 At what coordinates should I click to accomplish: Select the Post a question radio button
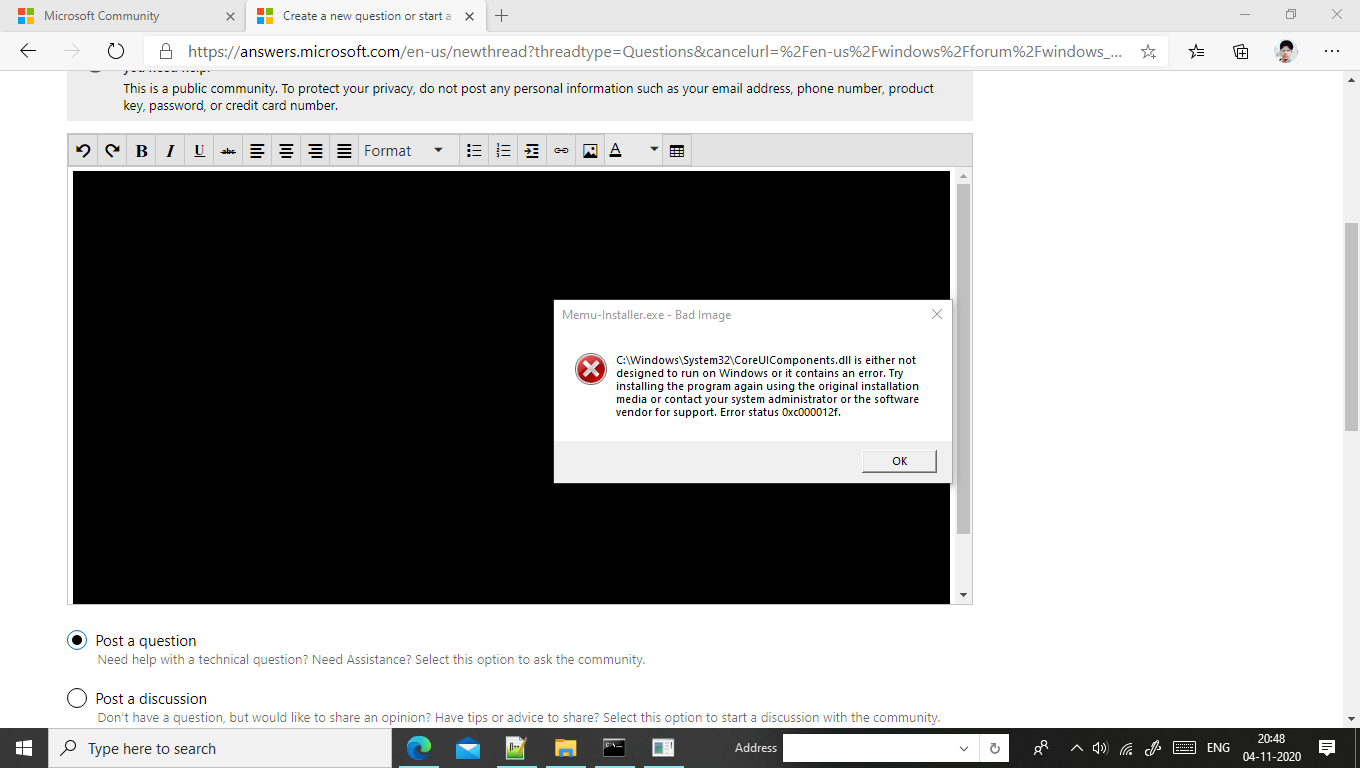[x=77, y=640]
